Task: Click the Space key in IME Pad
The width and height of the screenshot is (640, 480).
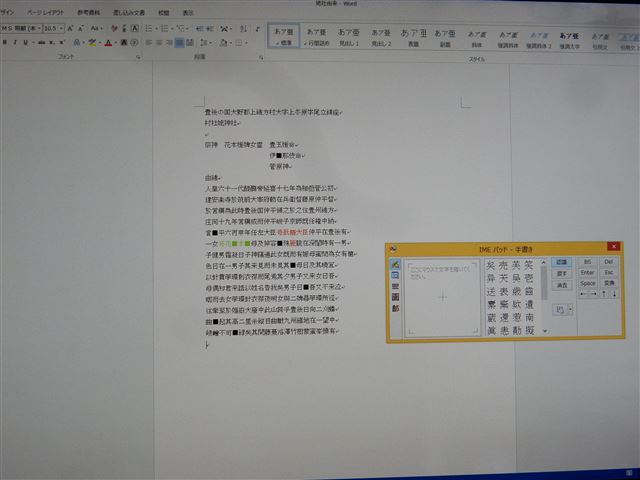Action: (x=587, y=283)
